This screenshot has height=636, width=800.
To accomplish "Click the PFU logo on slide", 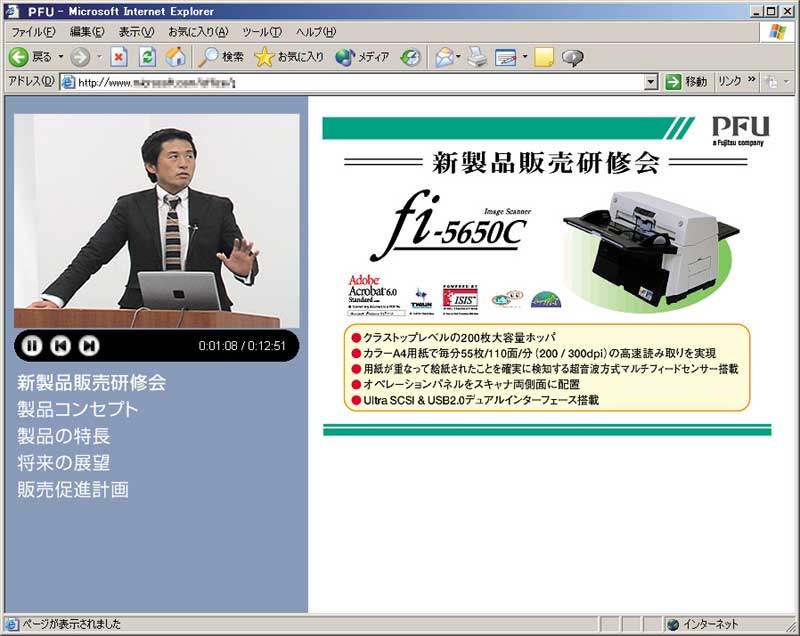I will coord(740,131).
